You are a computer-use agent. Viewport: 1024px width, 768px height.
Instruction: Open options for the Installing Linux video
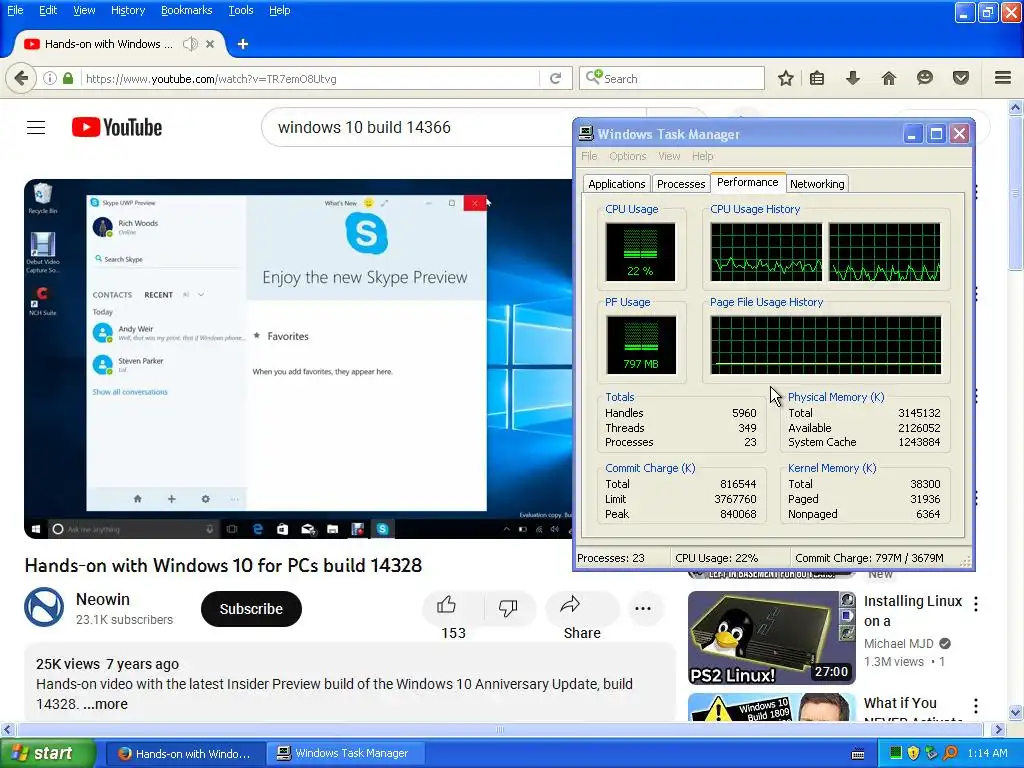(x=976, y=603)
